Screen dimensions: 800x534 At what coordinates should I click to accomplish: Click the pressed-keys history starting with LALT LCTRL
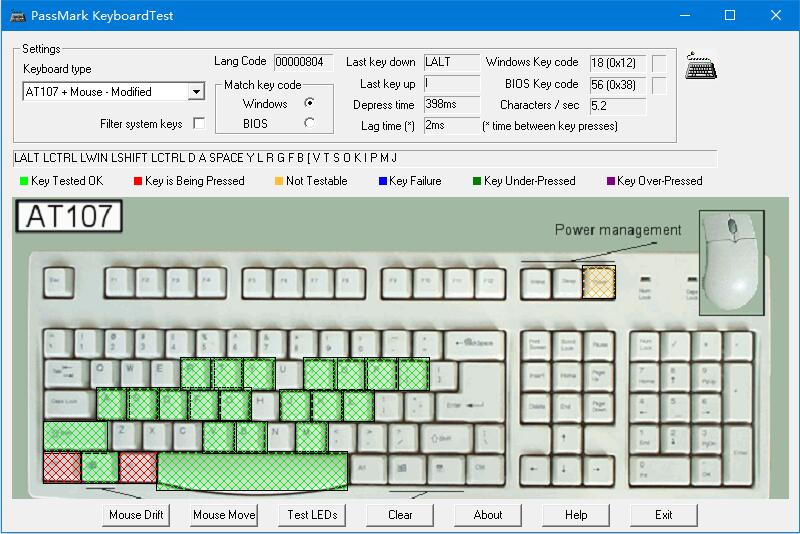(x=365, y=158)
